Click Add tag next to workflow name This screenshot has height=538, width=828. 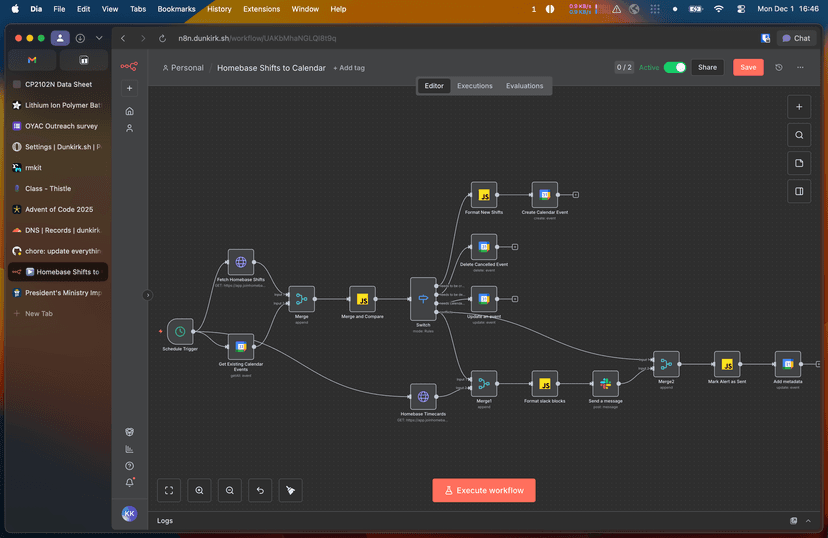click(349, 68)
